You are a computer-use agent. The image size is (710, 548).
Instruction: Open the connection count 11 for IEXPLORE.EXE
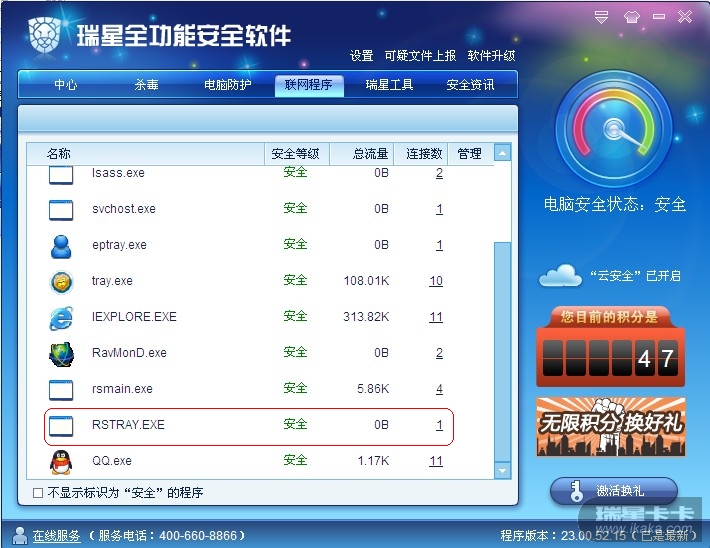click(436, 317)
